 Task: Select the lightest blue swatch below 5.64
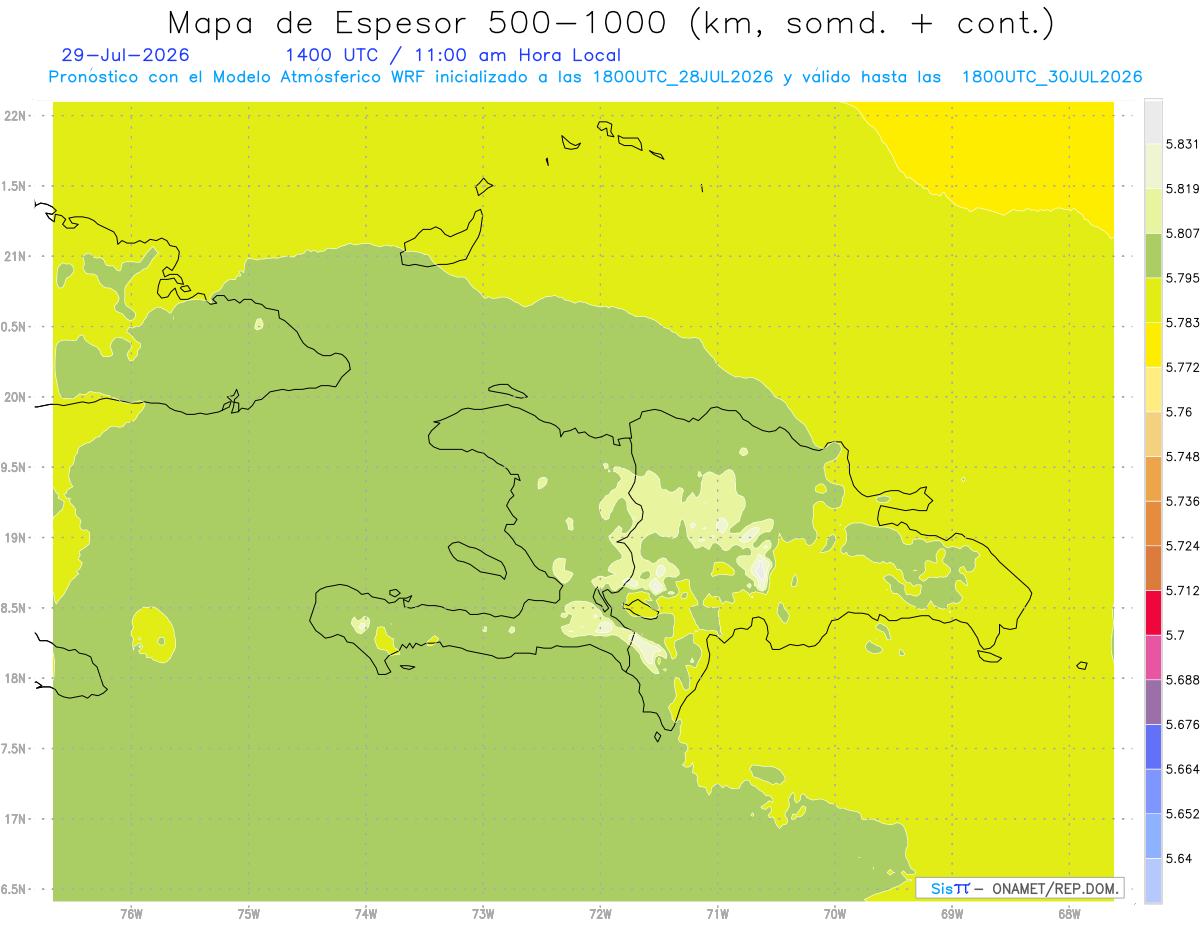[x=1153, y=881]
